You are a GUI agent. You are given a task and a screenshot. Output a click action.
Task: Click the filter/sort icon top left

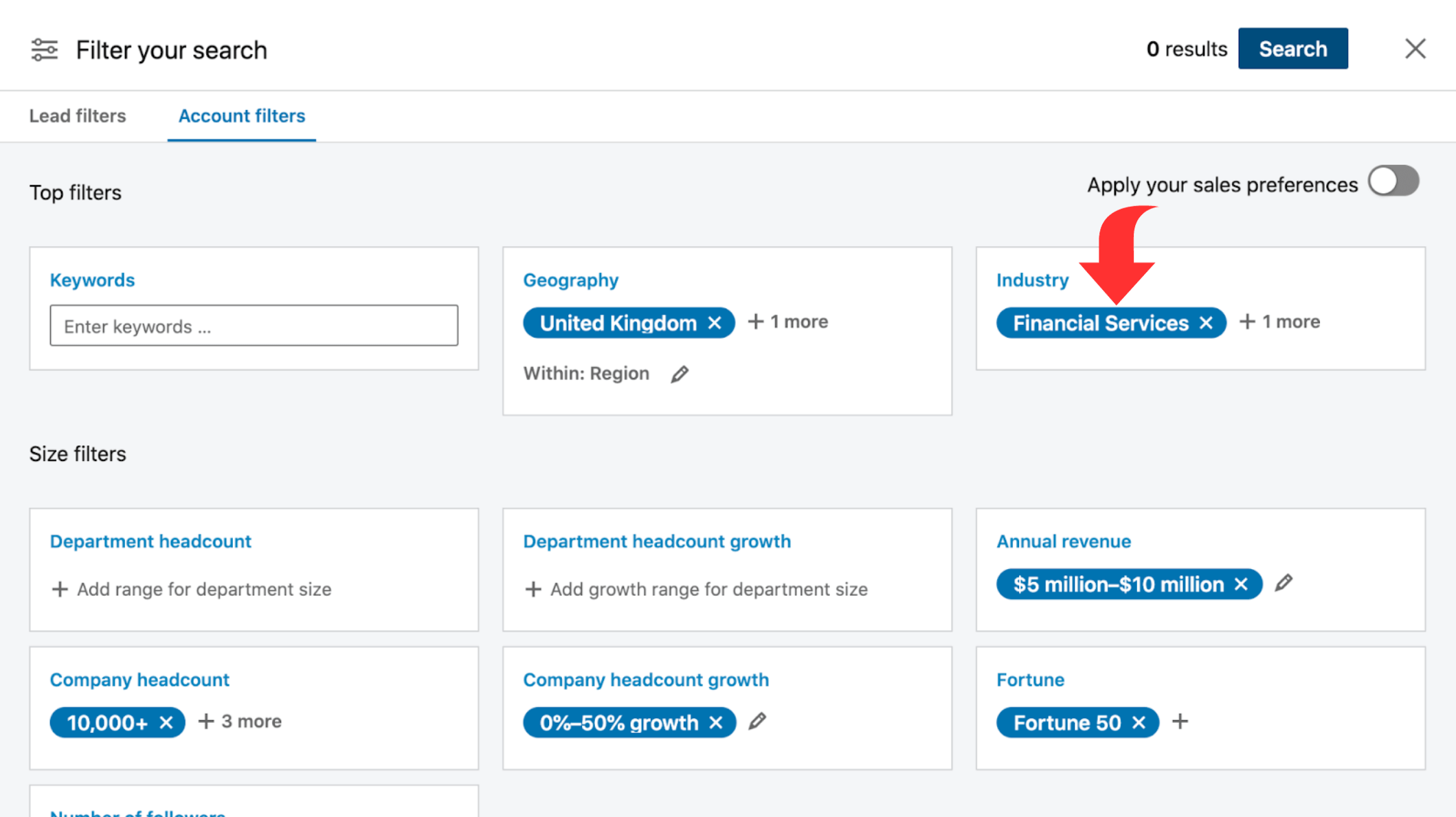click(x=43, y=48)
